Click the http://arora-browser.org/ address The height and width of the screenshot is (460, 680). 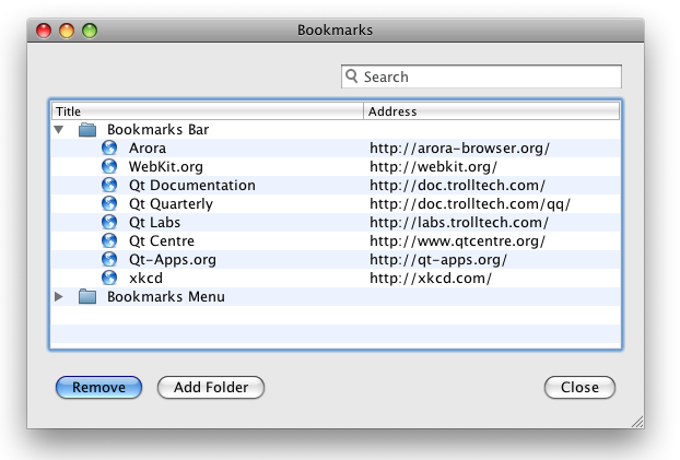coord(460,148)
